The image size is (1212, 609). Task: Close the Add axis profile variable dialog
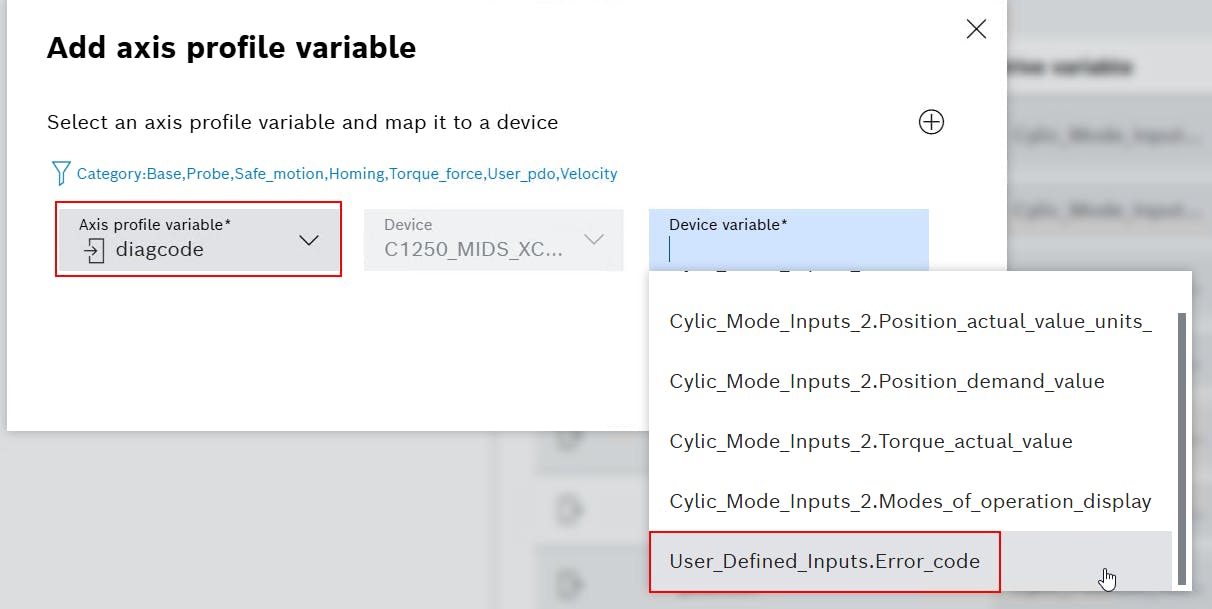pyautogui.click(x=976, y=29)
